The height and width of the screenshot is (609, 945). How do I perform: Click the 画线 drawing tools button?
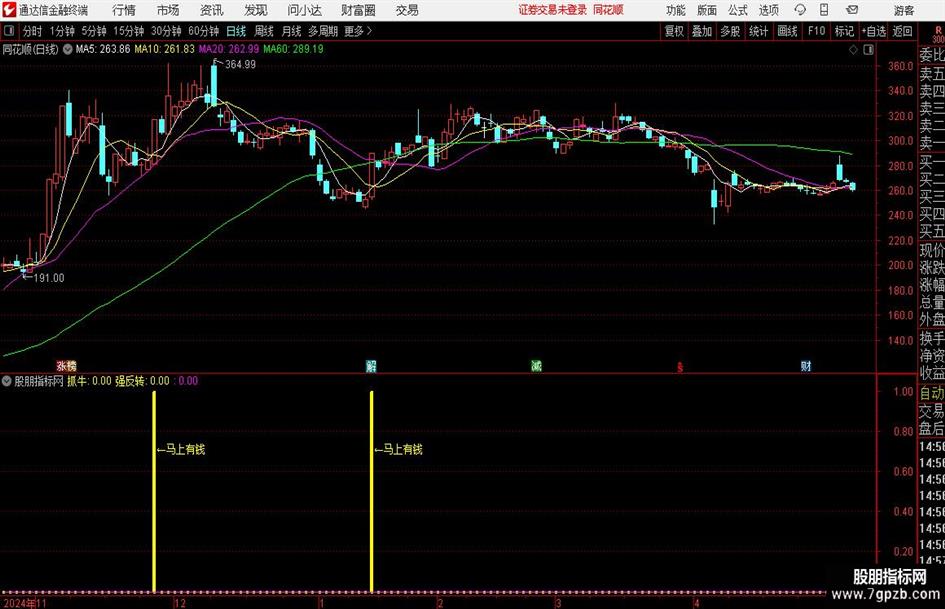[788, 31]
